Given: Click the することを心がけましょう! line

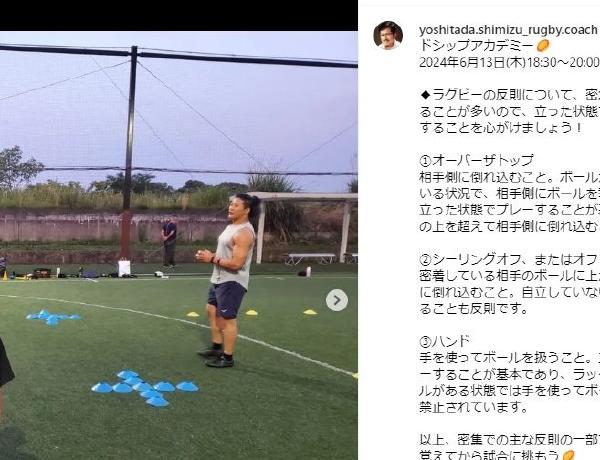Looking at the screenshot, I should (501, 127).
